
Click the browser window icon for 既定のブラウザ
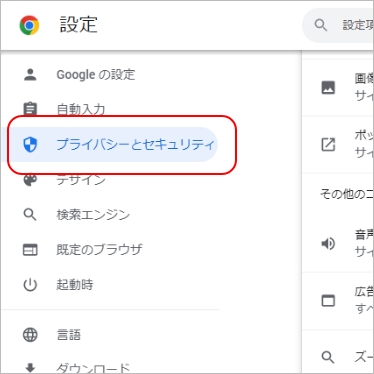click(30, 250)
